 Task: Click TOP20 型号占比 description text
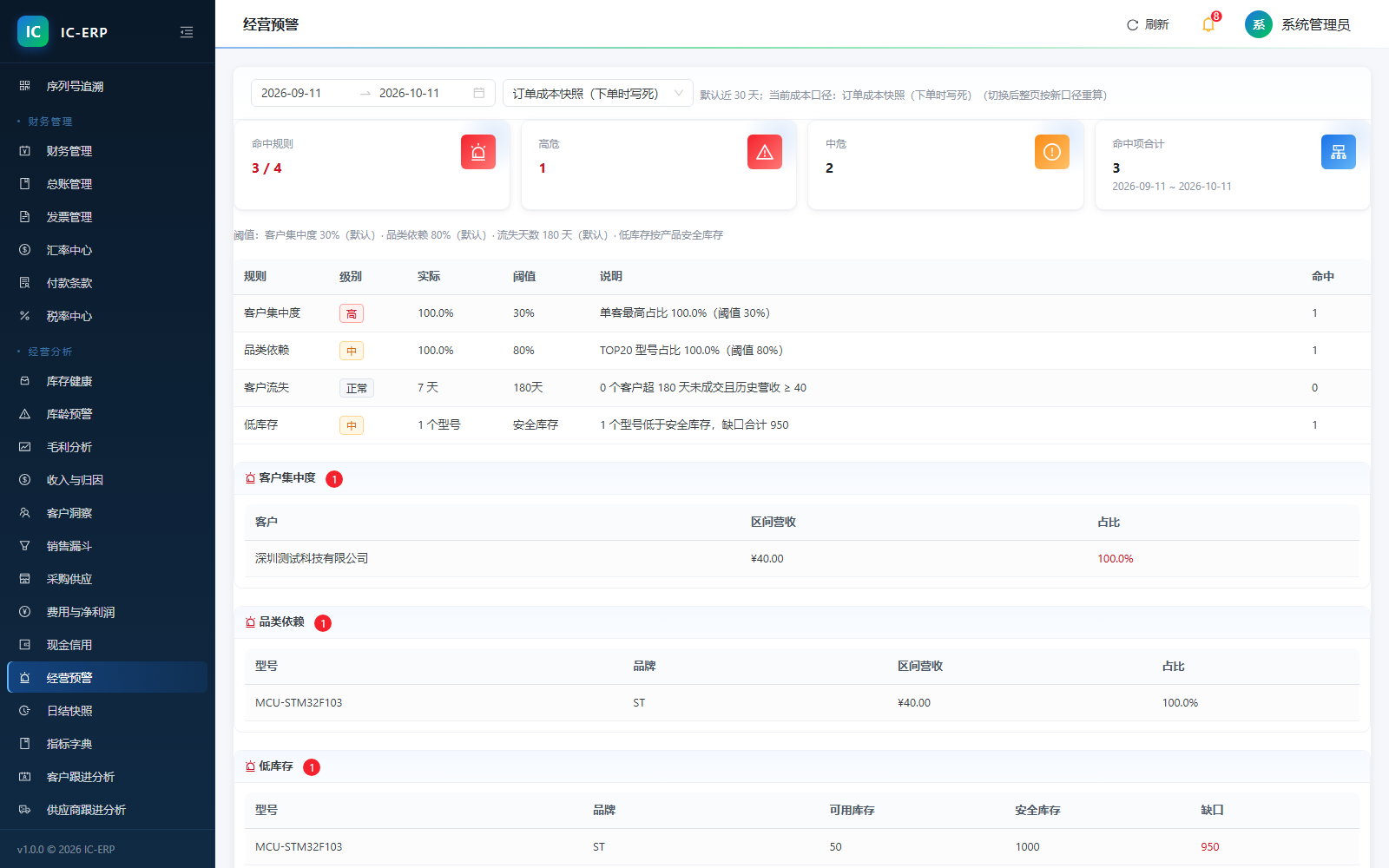pos(692,350)
